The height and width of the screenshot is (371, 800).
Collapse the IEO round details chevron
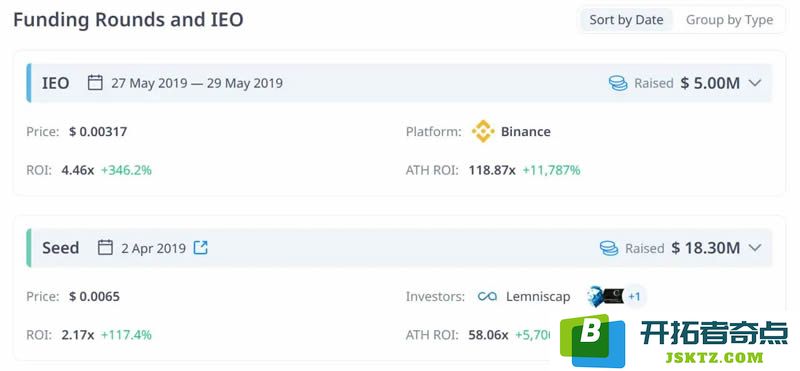755,83
